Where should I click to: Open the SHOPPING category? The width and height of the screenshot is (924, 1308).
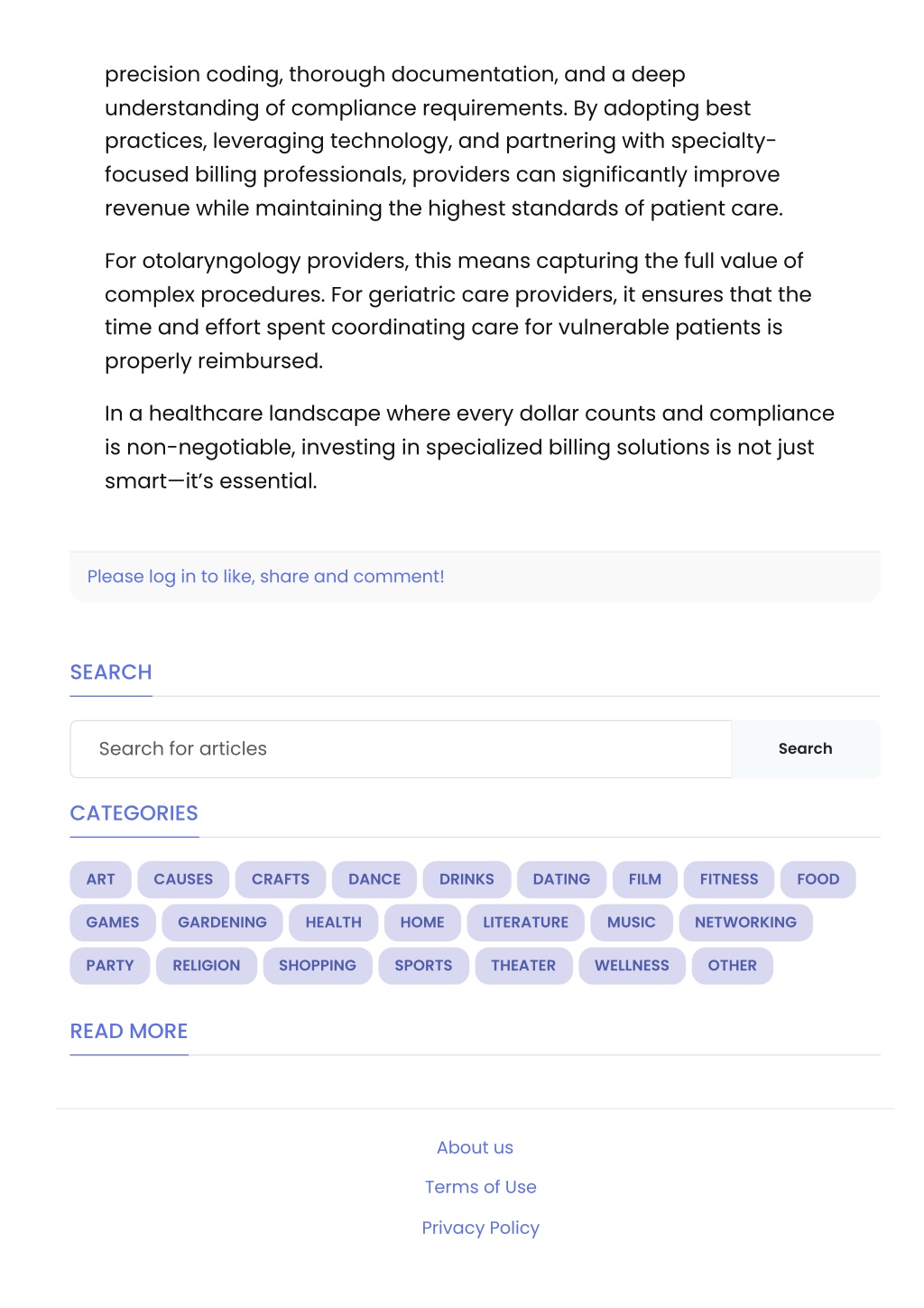point(318,966)
